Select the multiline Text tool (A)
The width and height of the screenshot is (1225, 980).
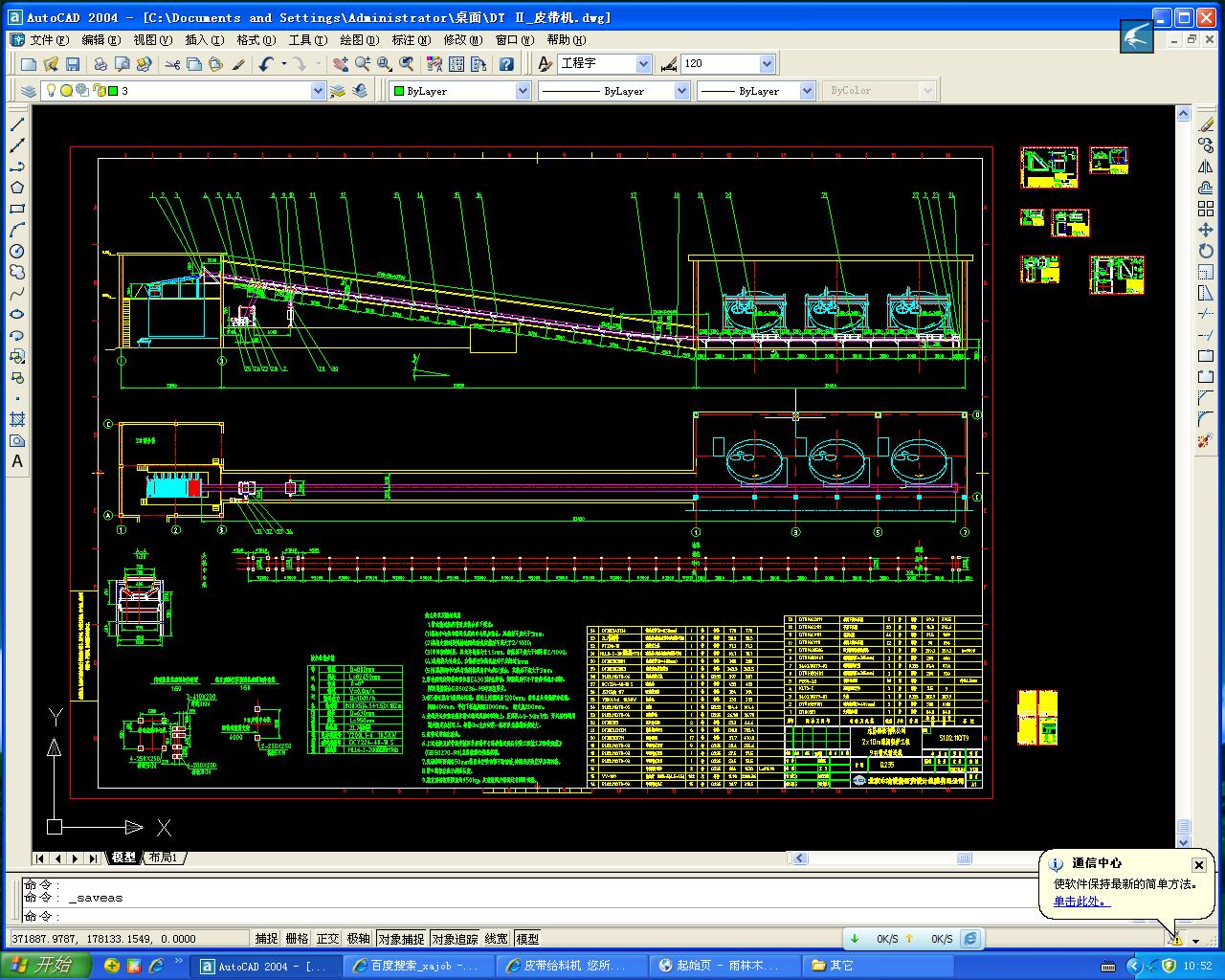point(17,461)
